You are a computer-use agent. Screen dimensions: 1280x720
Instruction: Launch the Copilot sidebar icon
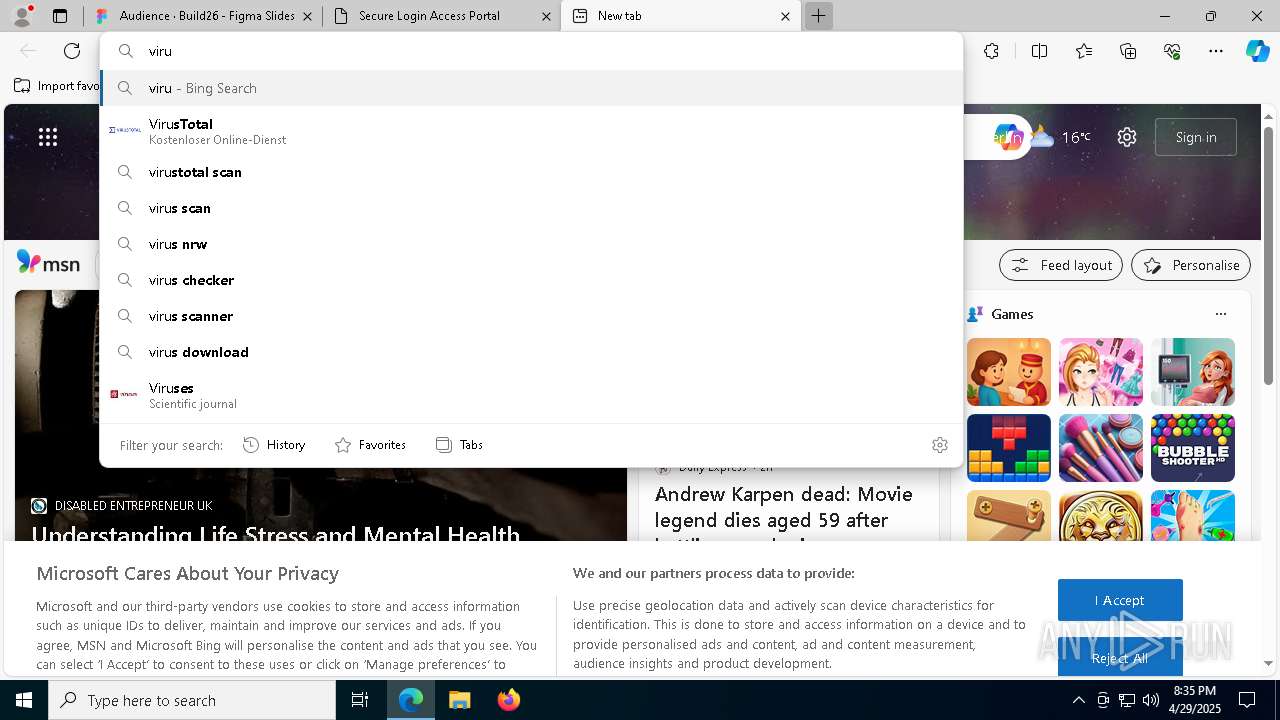tap(1257, 51)
